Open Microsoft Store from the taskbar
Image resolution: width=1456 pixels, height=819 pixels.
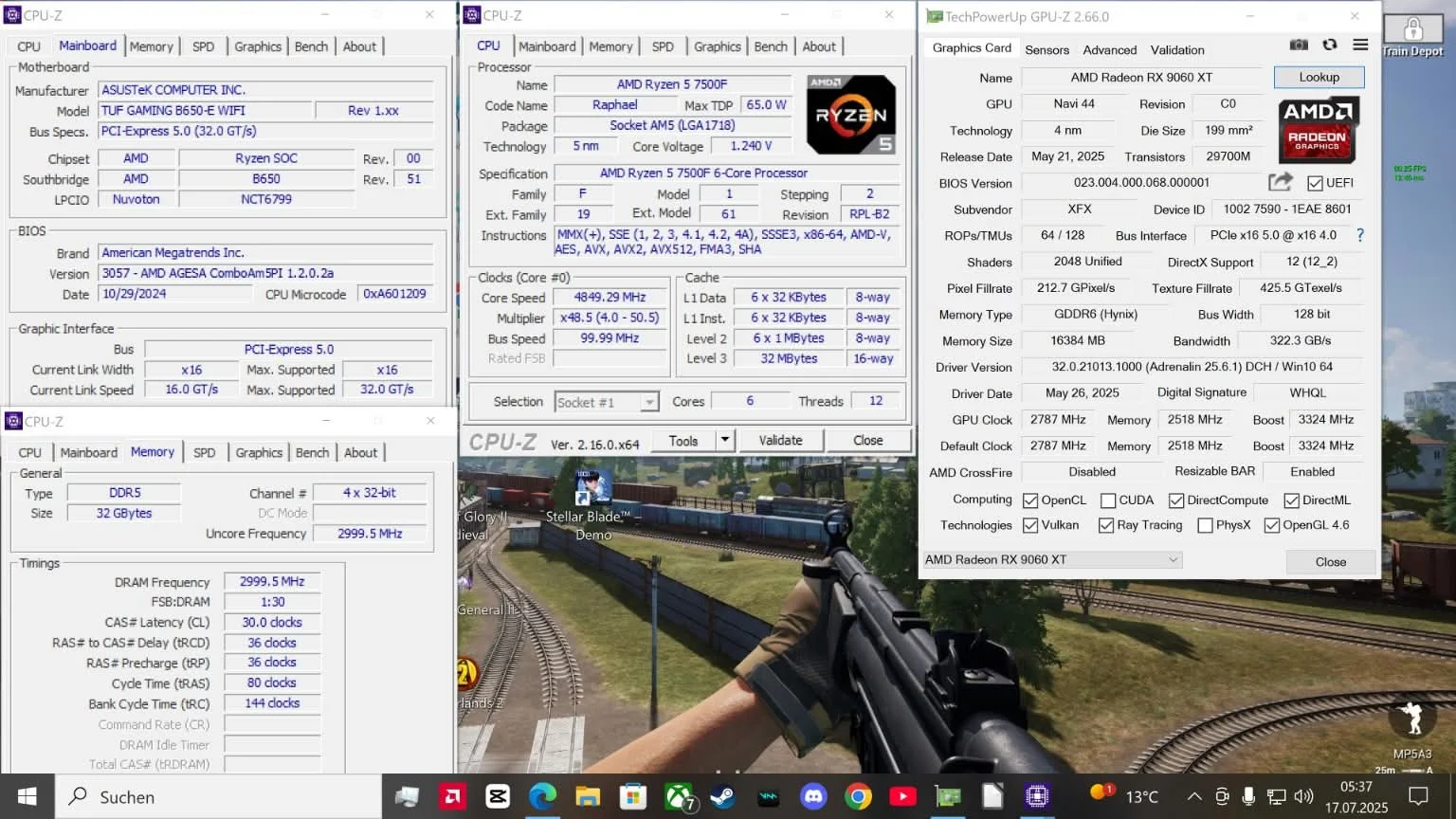click(x=632, y=796)
